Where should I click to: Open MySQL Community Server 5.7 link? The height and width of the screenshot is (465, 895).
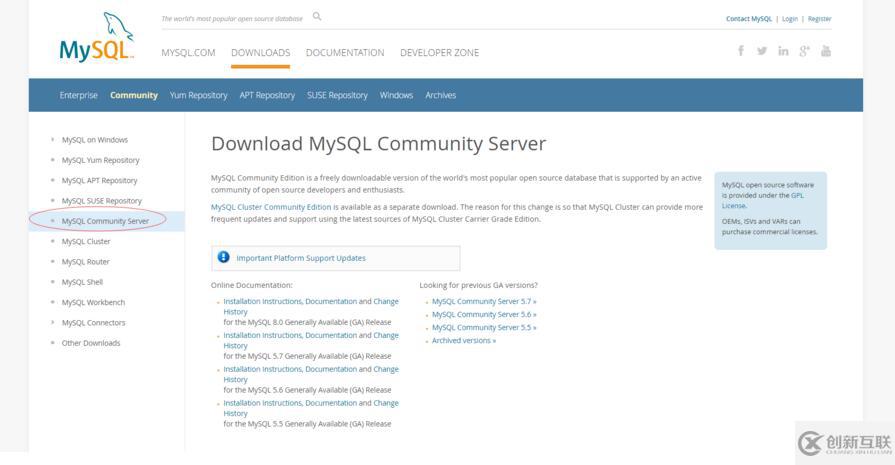pyautogui.click(x=484, y=301)
